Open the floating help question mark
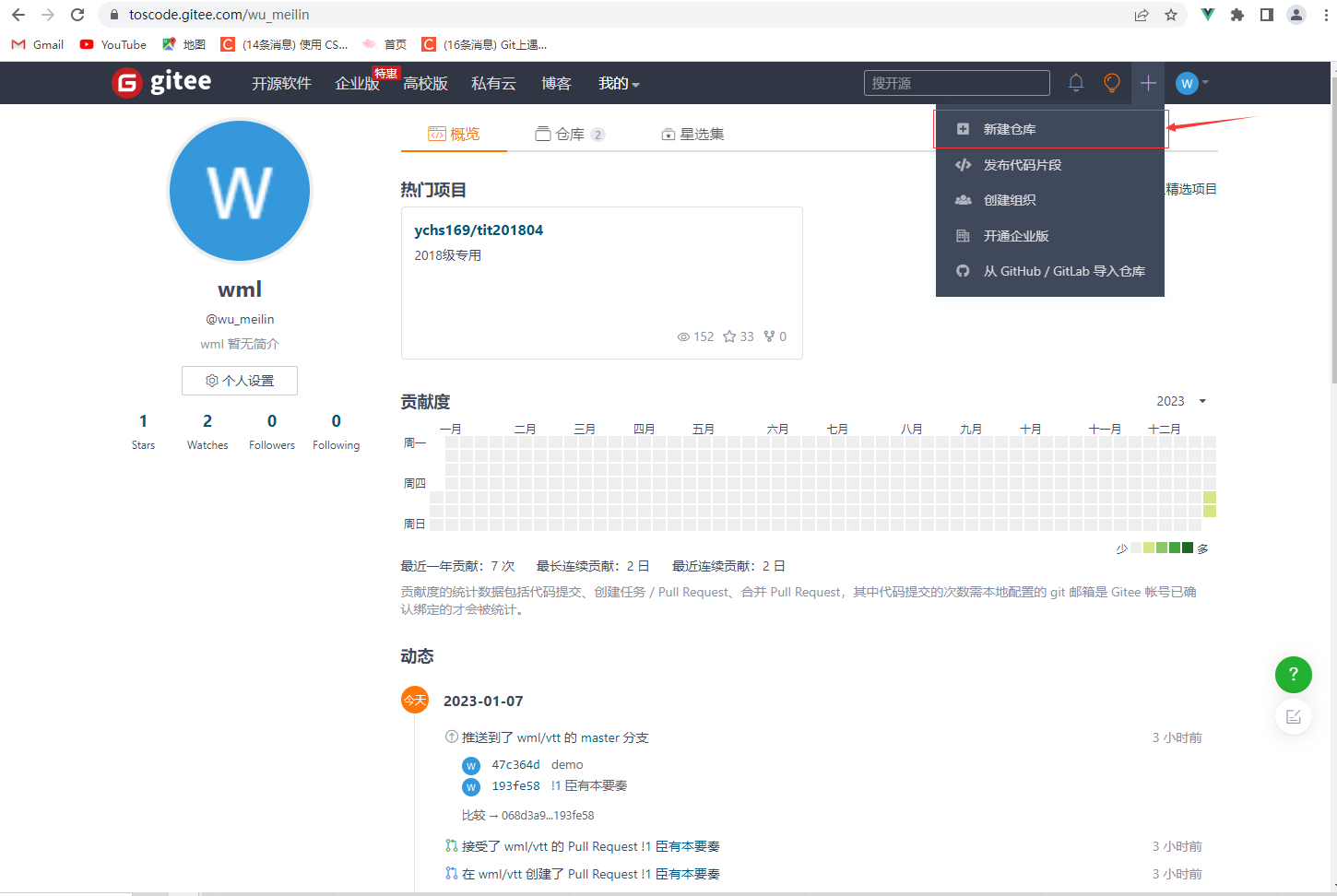 1293,674
